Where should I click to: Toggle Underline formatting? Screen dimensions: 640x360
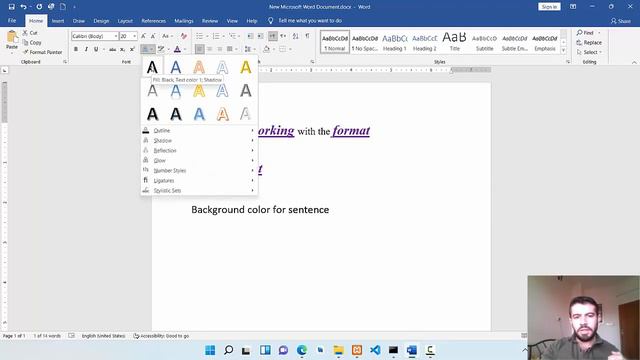coord(96,49)
